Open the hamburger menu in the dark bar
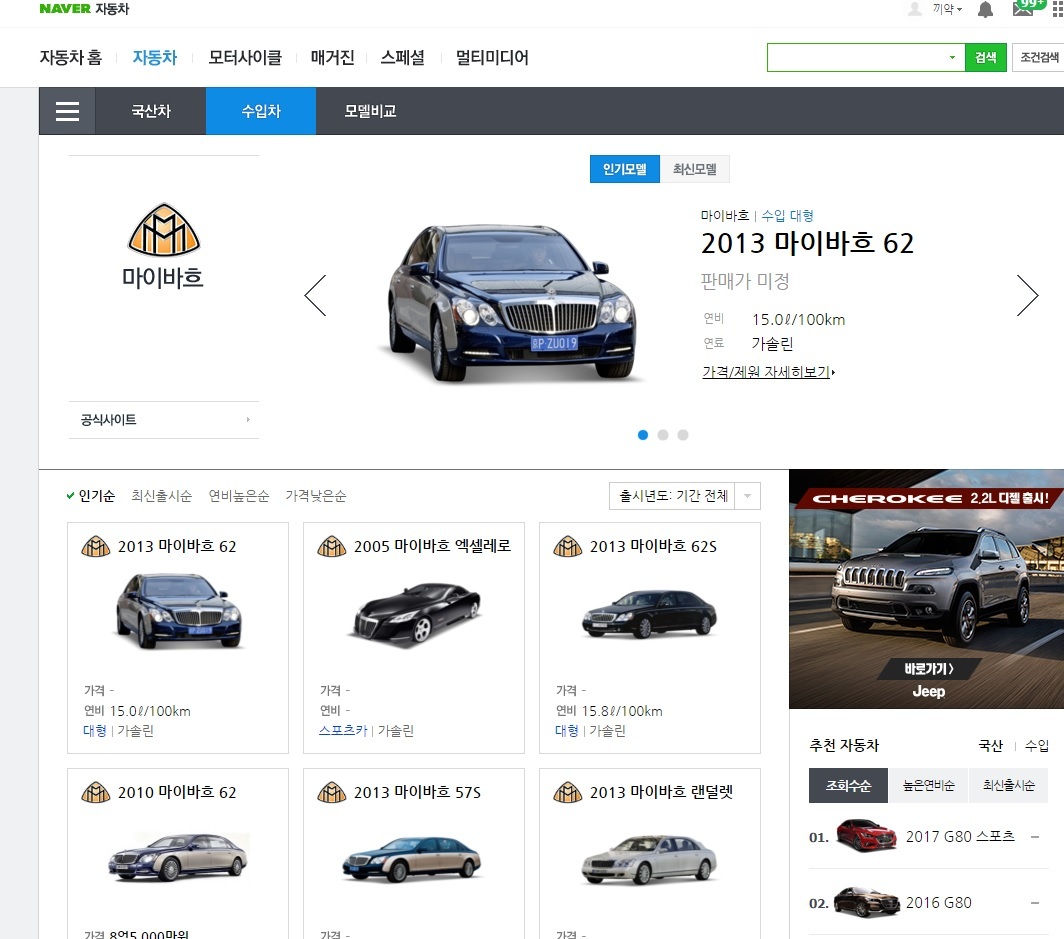The image size is (1064, 939). (67, 111)
